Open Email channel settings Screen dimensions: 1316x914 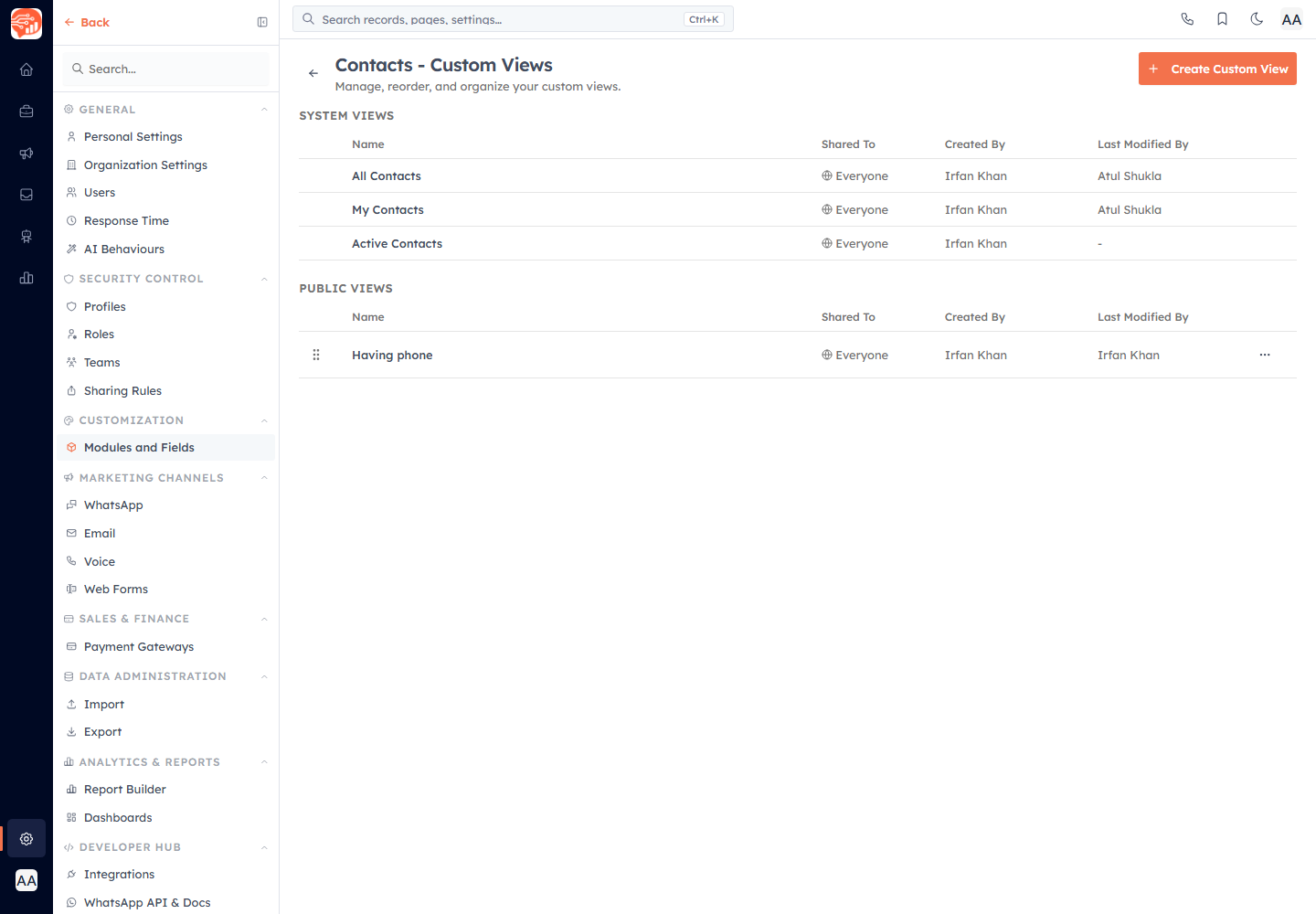166,533
